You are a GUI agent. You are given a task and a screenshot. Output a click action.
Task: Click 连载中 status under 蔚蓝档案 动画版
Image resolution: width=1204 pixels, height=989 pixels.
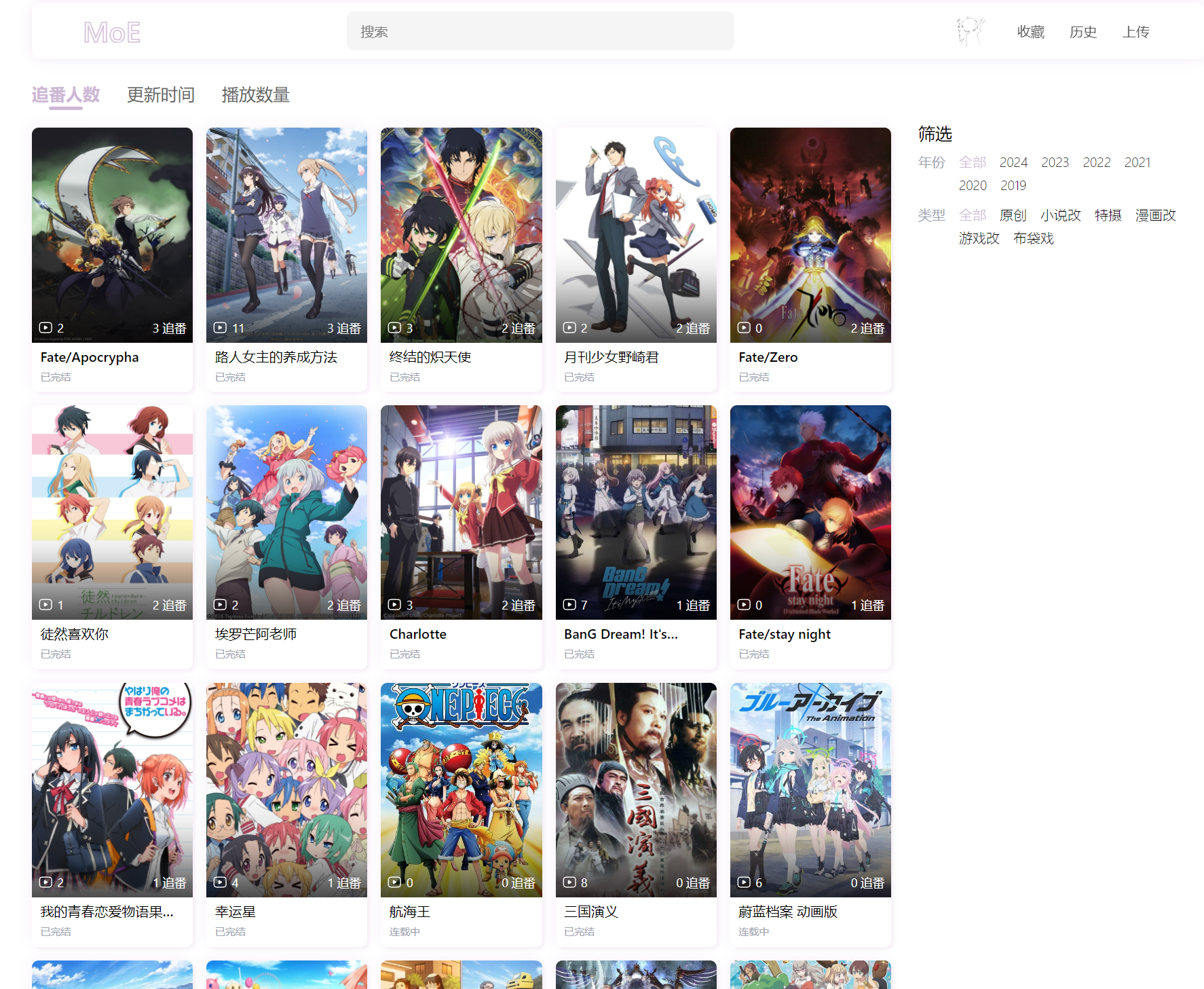pyautogui.click(x=753, y=932)
